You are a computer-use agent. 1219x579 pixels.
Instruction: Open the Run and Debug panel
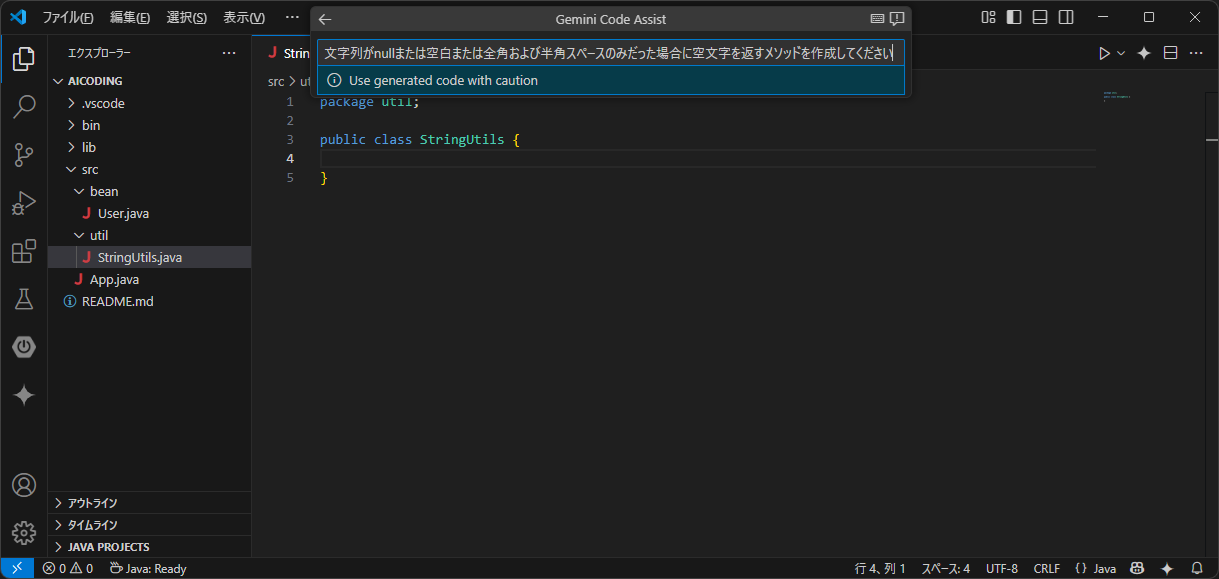pyautogui.click(x=24, y=203)
